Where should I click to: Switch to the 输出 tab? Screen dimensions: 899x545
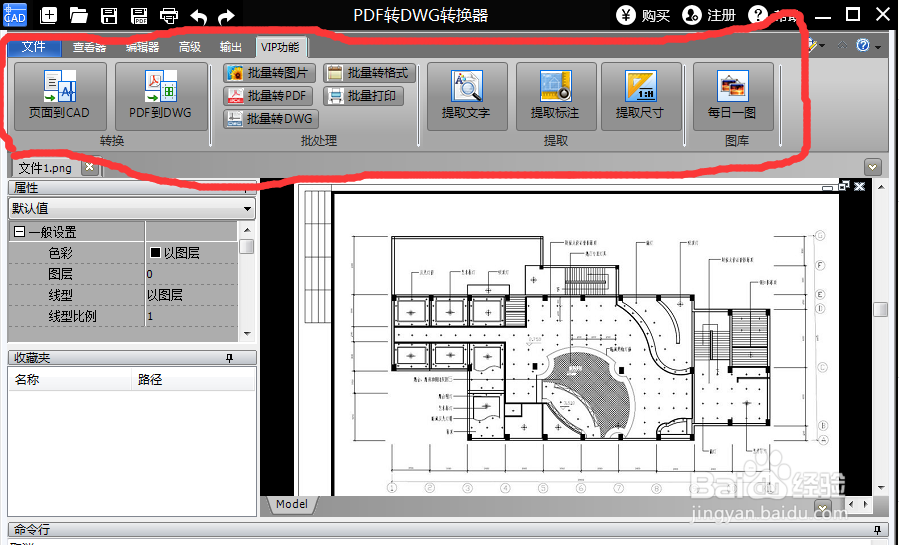tap(230, 47)
